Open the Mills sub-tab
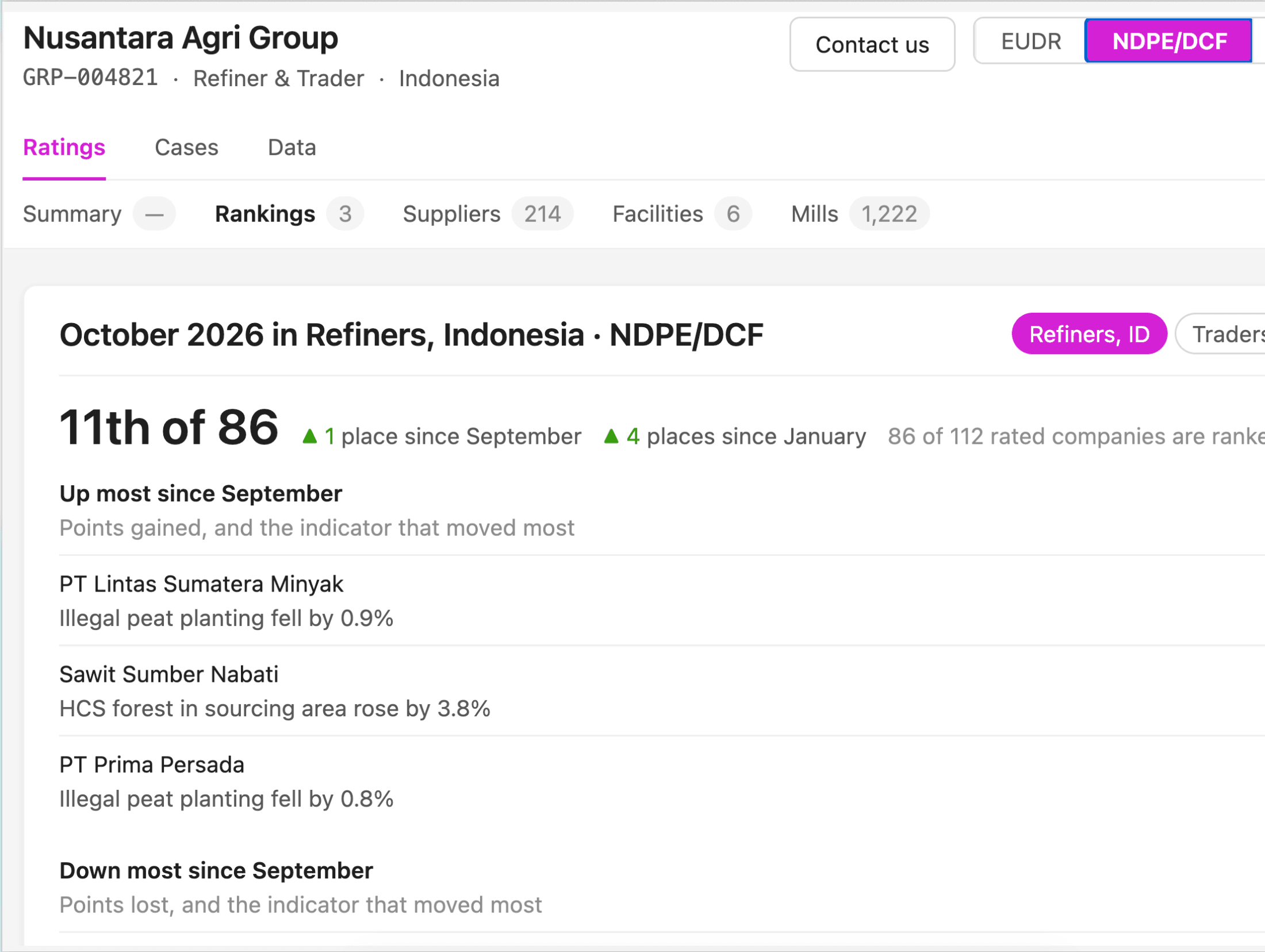Viewport: 1265px width, 952px height. (x=860, y=214)
